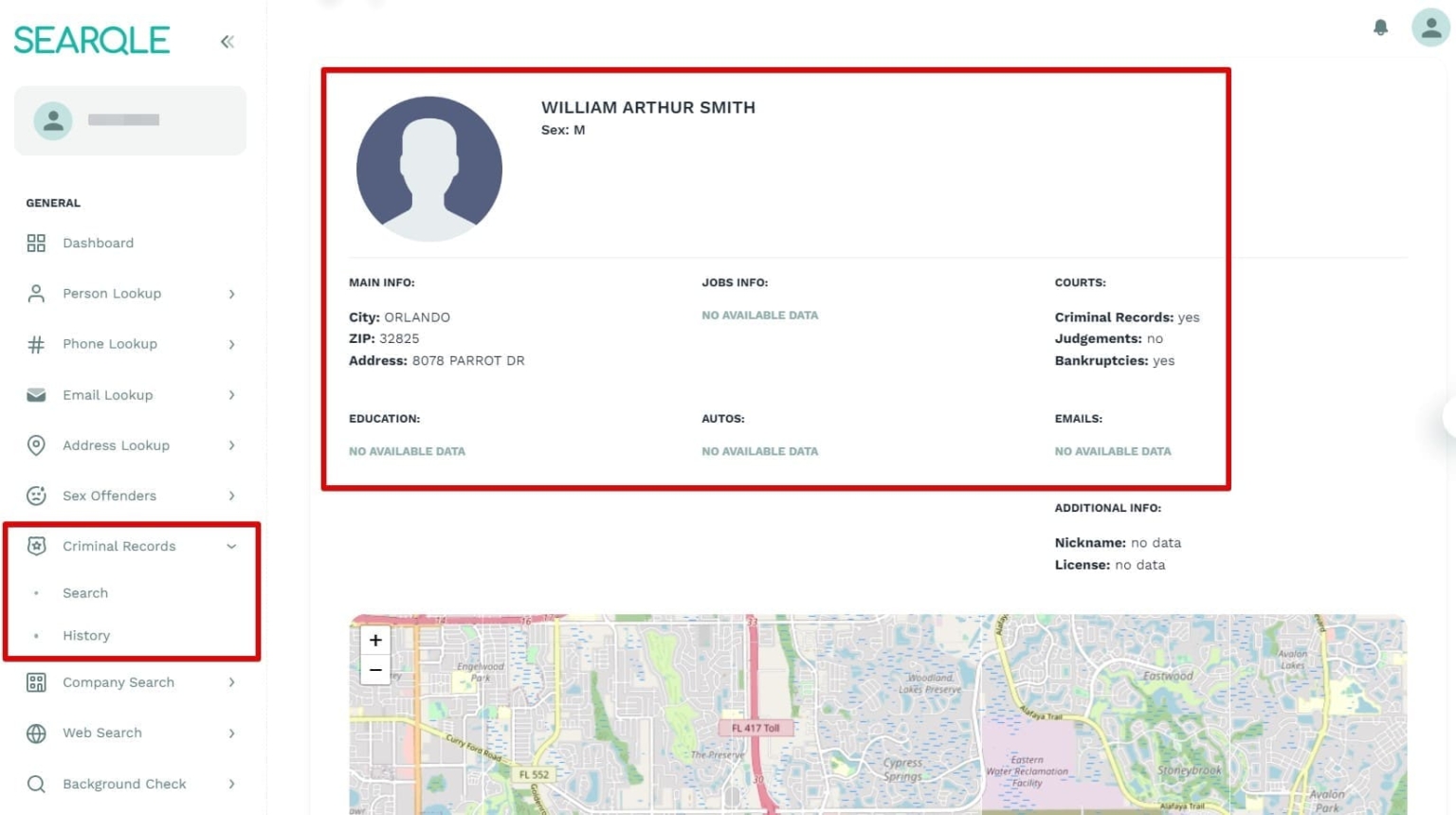The width and height of the screenshot is (1456, 815).
Task: Open the user account avatar menu
Action: (x=1430, y=27)
